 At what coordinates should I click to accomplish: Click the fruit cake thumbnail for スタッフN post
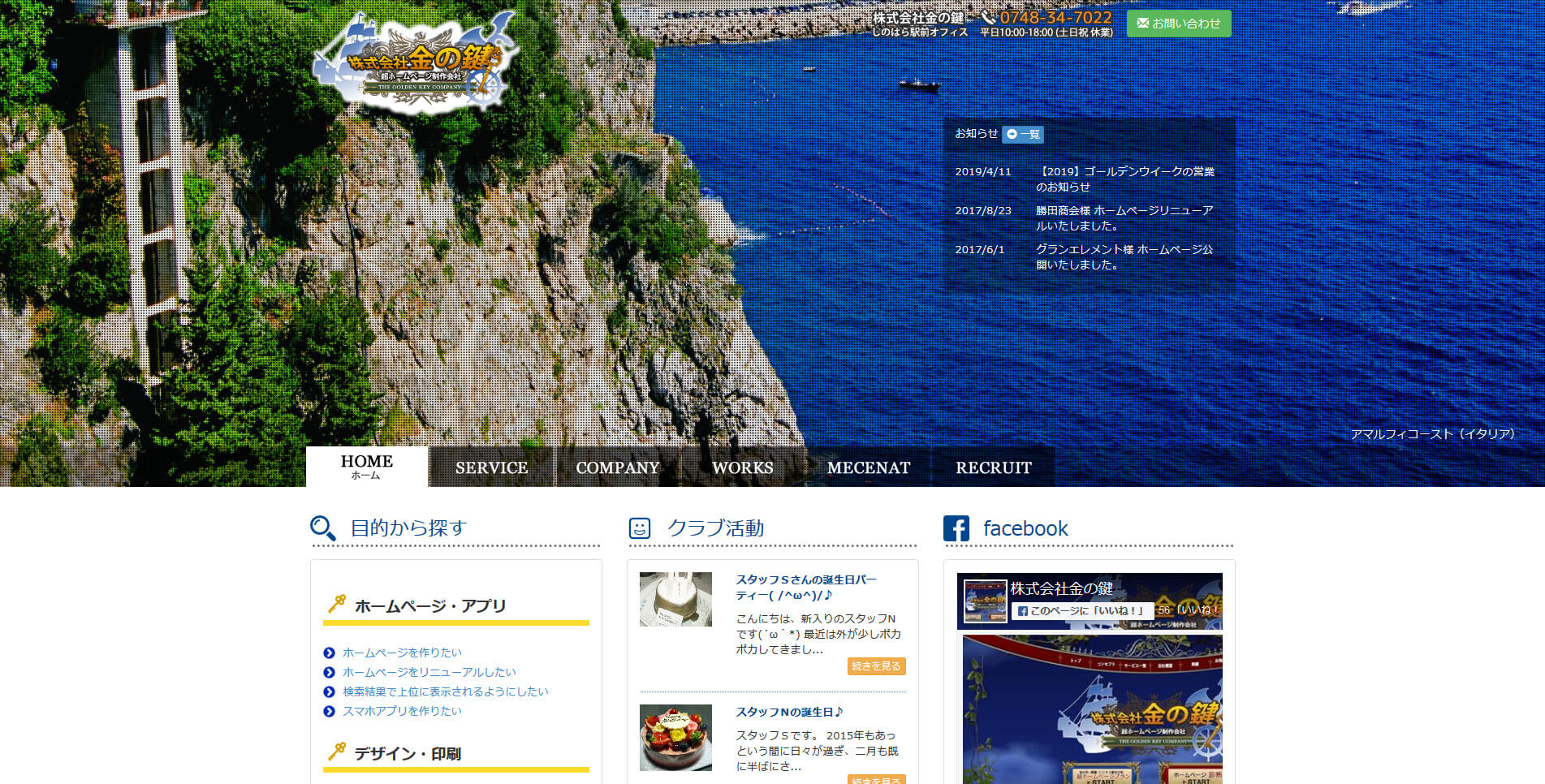(675, 738)
